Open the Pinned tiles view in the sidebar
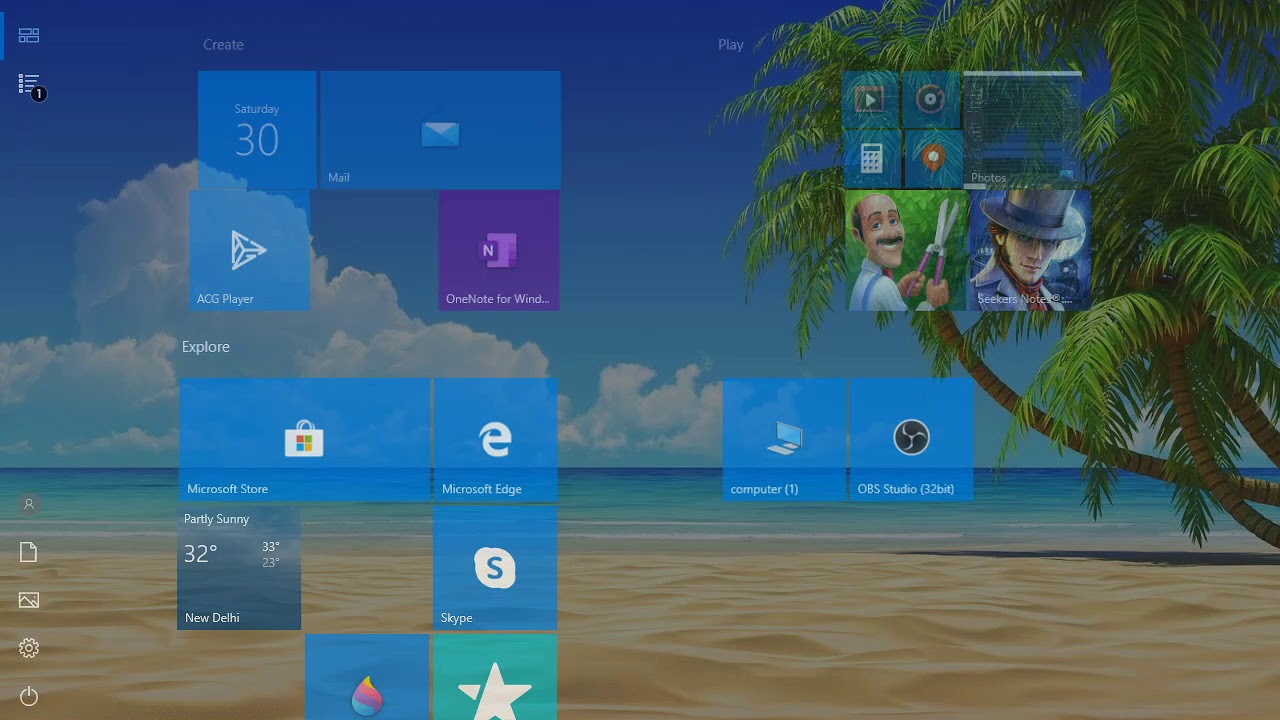 (x=29, y=36)
